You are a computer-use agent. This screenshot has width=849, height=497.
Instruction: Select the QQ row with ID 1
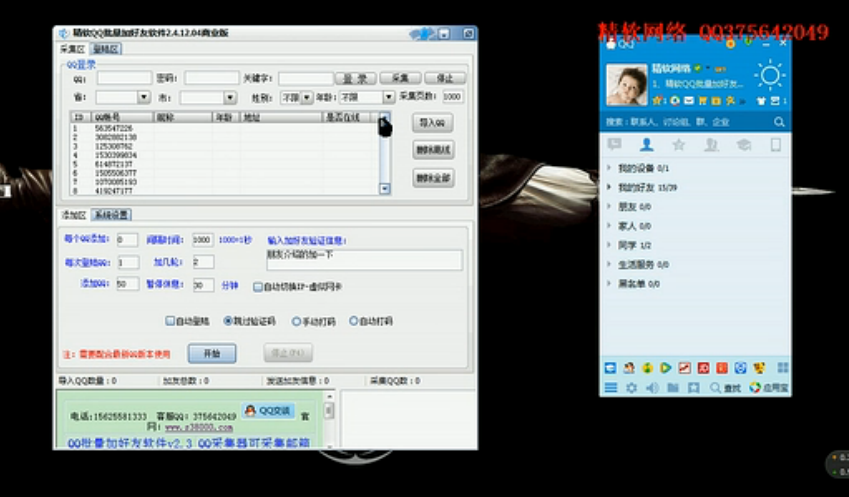pyautogui.click(x=224, y=128)
